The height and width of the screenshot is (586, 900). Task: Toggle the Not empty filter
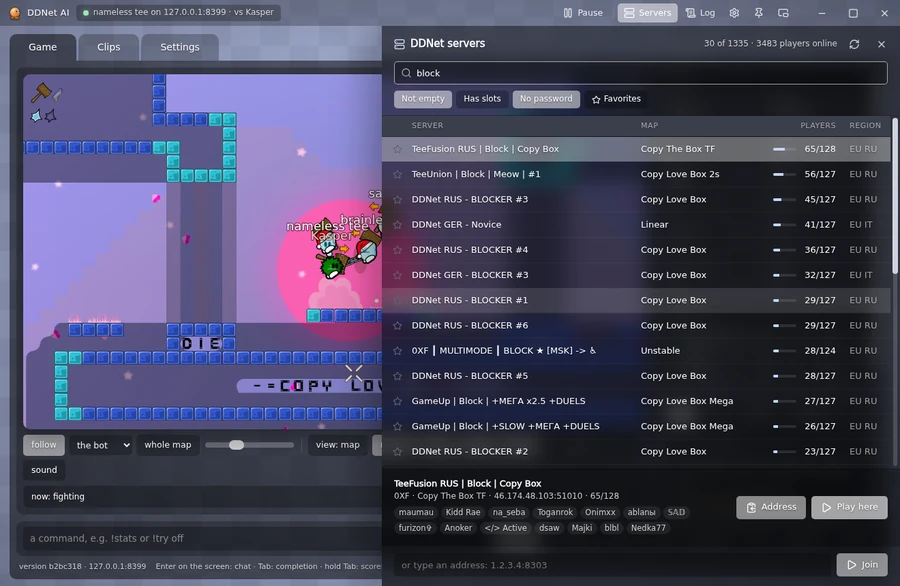point(423,99)
